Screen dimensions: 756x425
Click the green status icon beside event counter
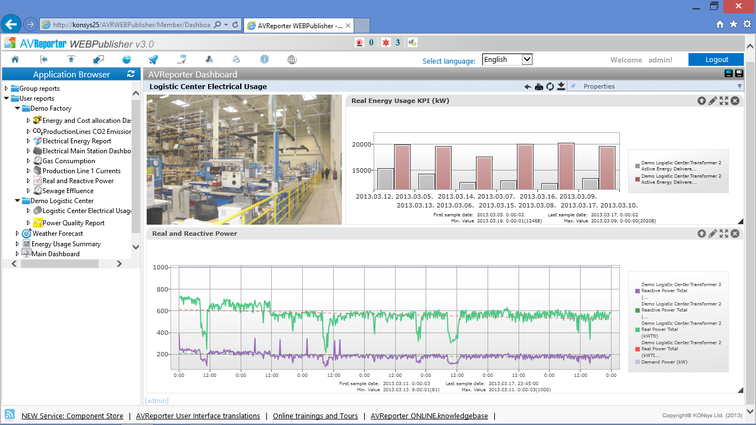tap(412, 42)
